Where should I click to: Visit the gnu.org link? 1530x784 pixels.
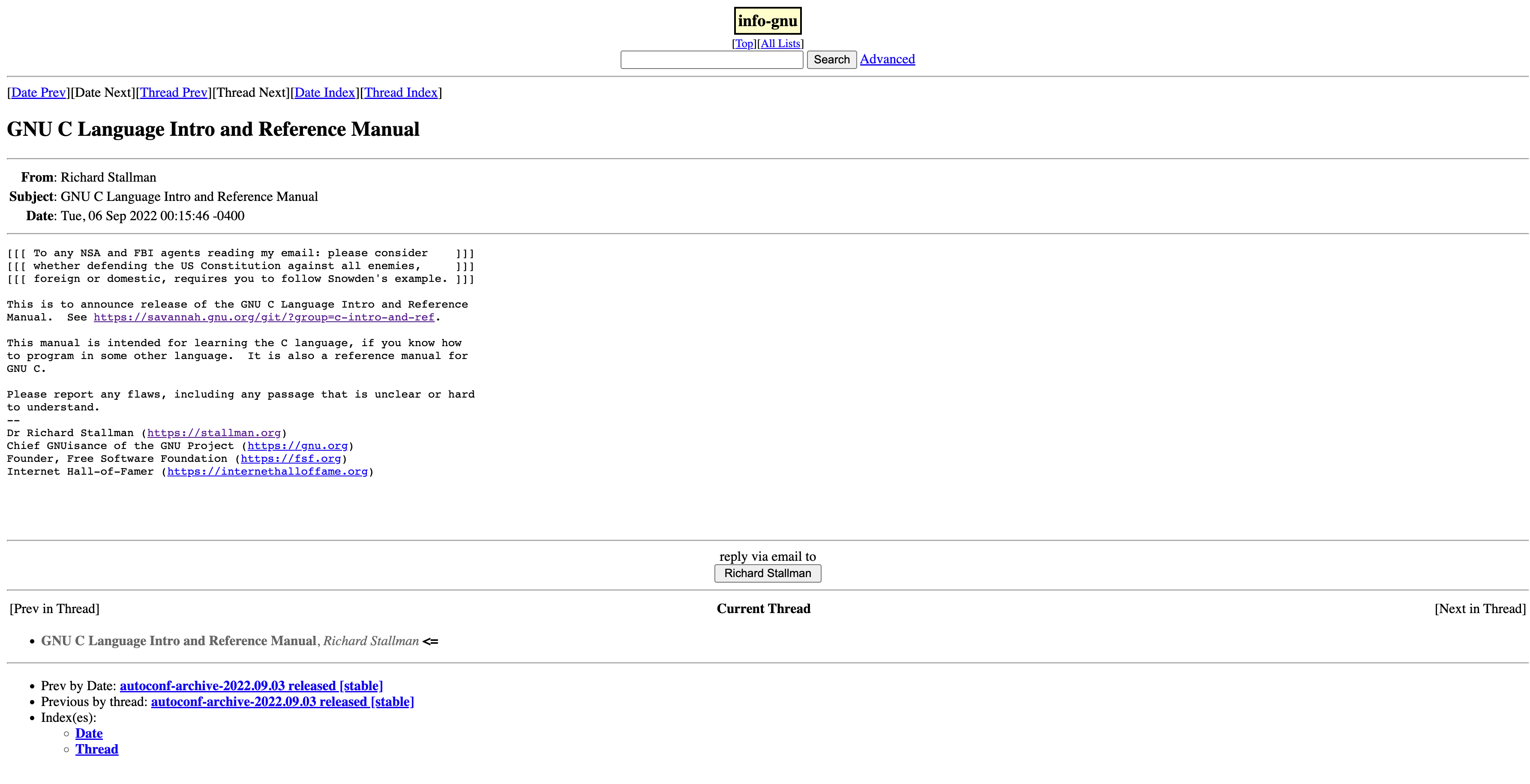297,446
